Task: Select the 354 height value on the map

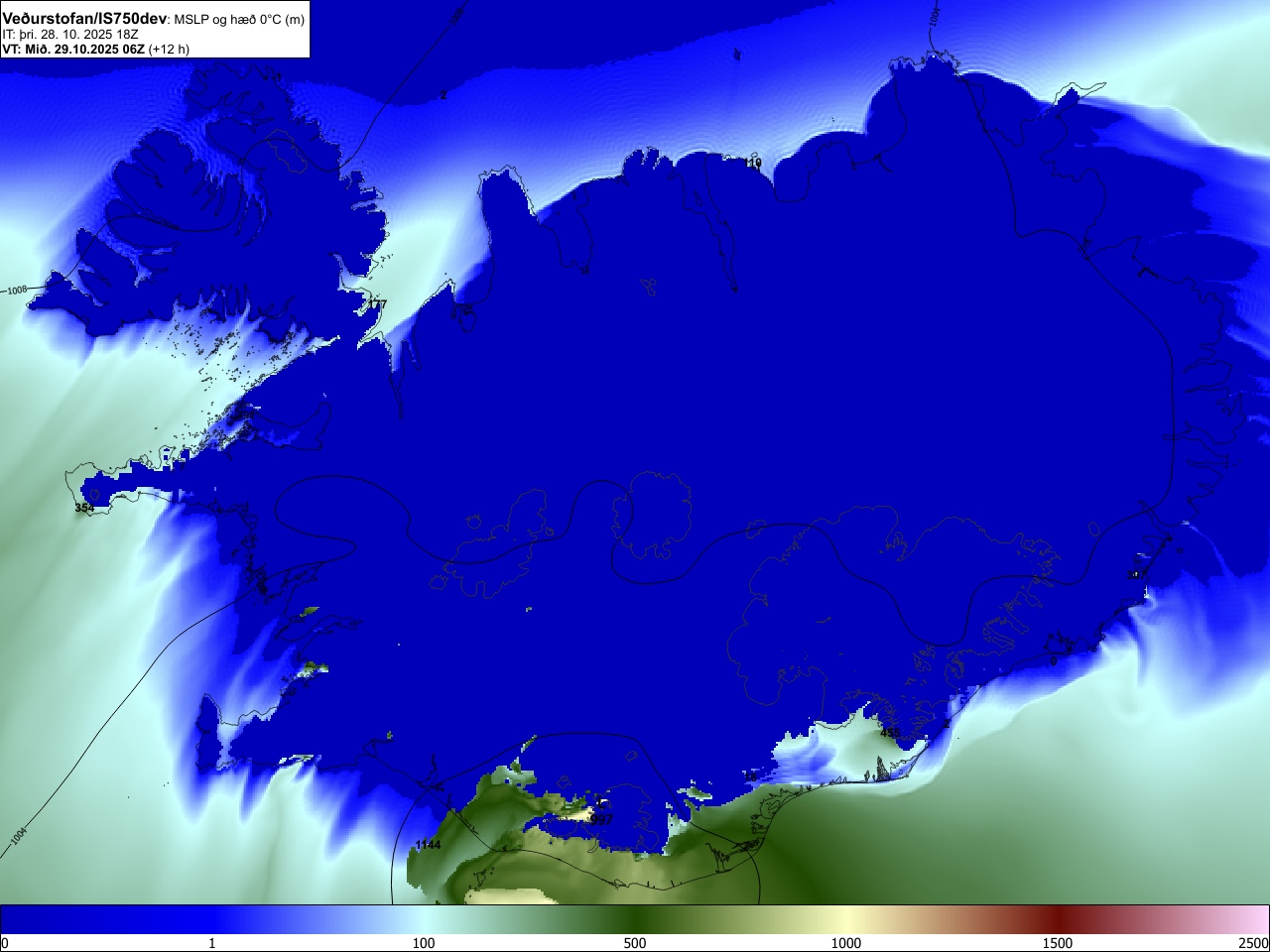Action: coord(84,508)
